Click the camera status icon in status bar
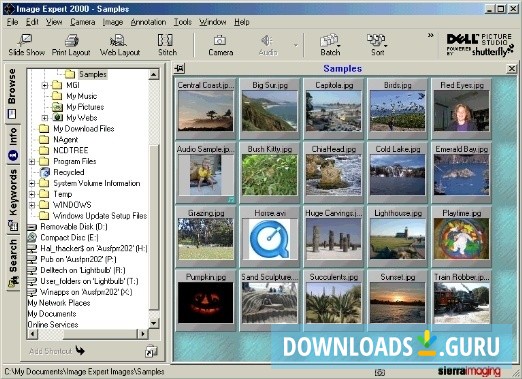The height and width of the screenshot is (379, 522). [x=379, y=372]
